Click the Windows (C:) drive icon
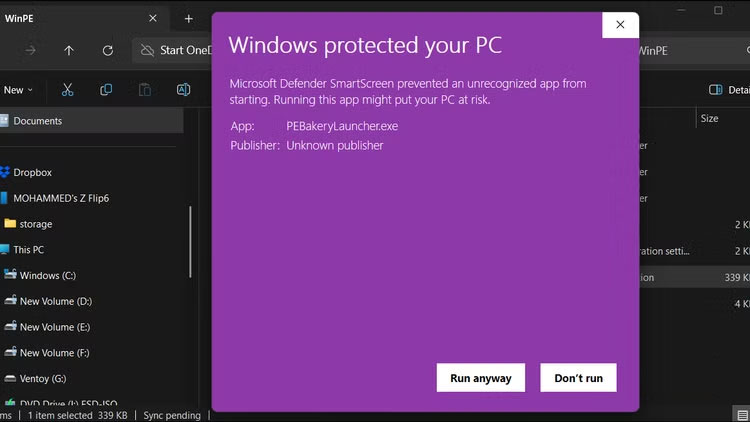This screenshot has height=422, width=750. (x=10, y=275)
